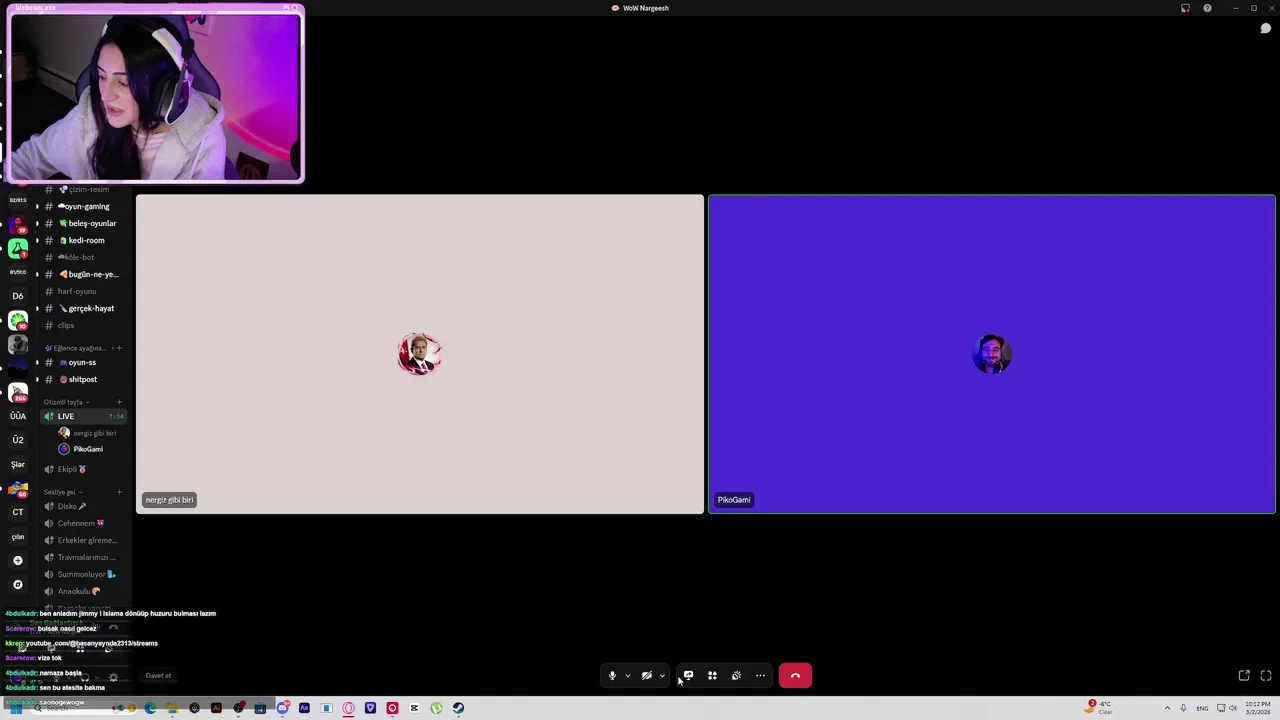Start screen sharing from call controls
1280x720 pixels.
click(x=688, y=676)
